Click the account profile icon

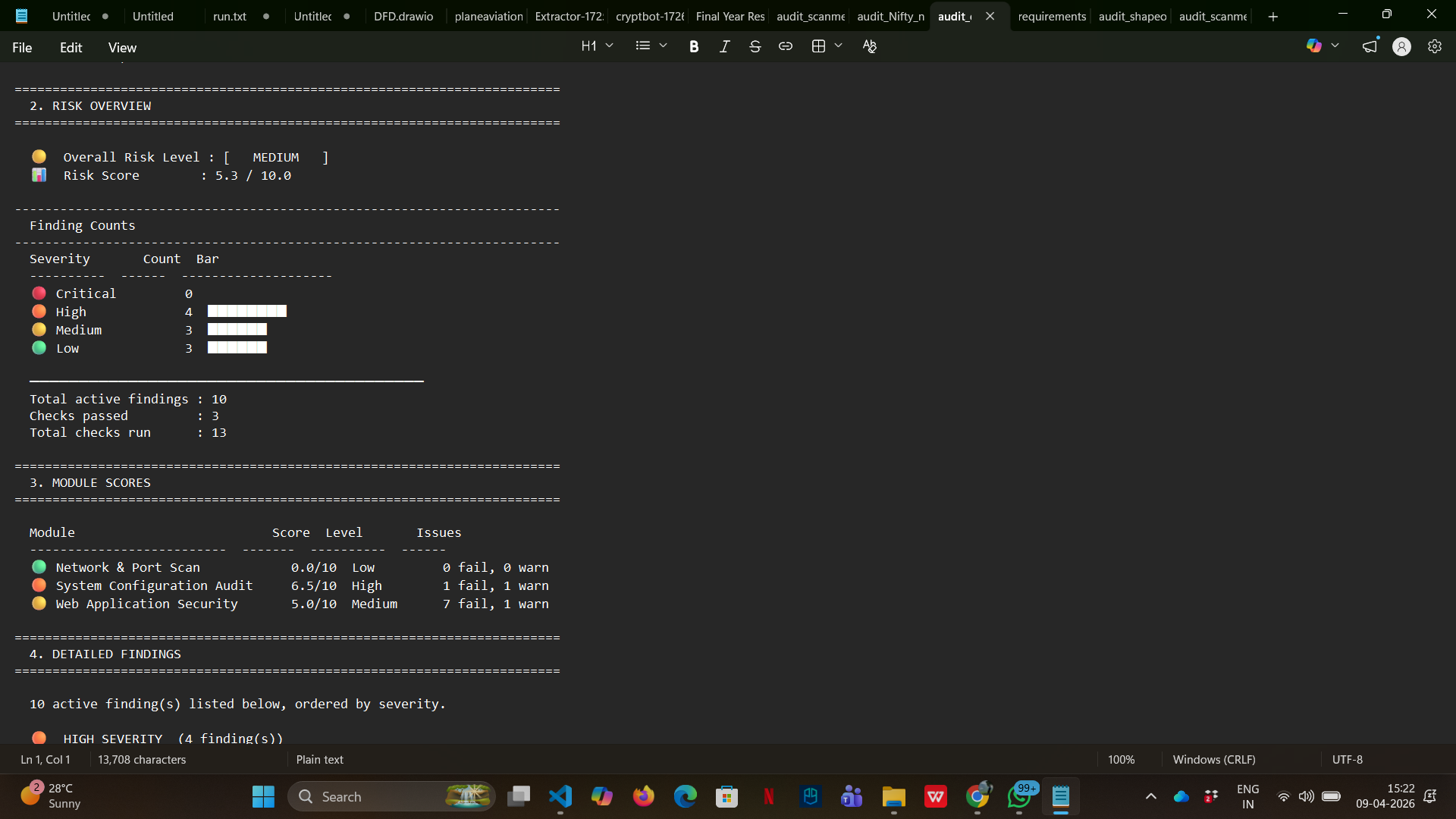pos(1401,46)
